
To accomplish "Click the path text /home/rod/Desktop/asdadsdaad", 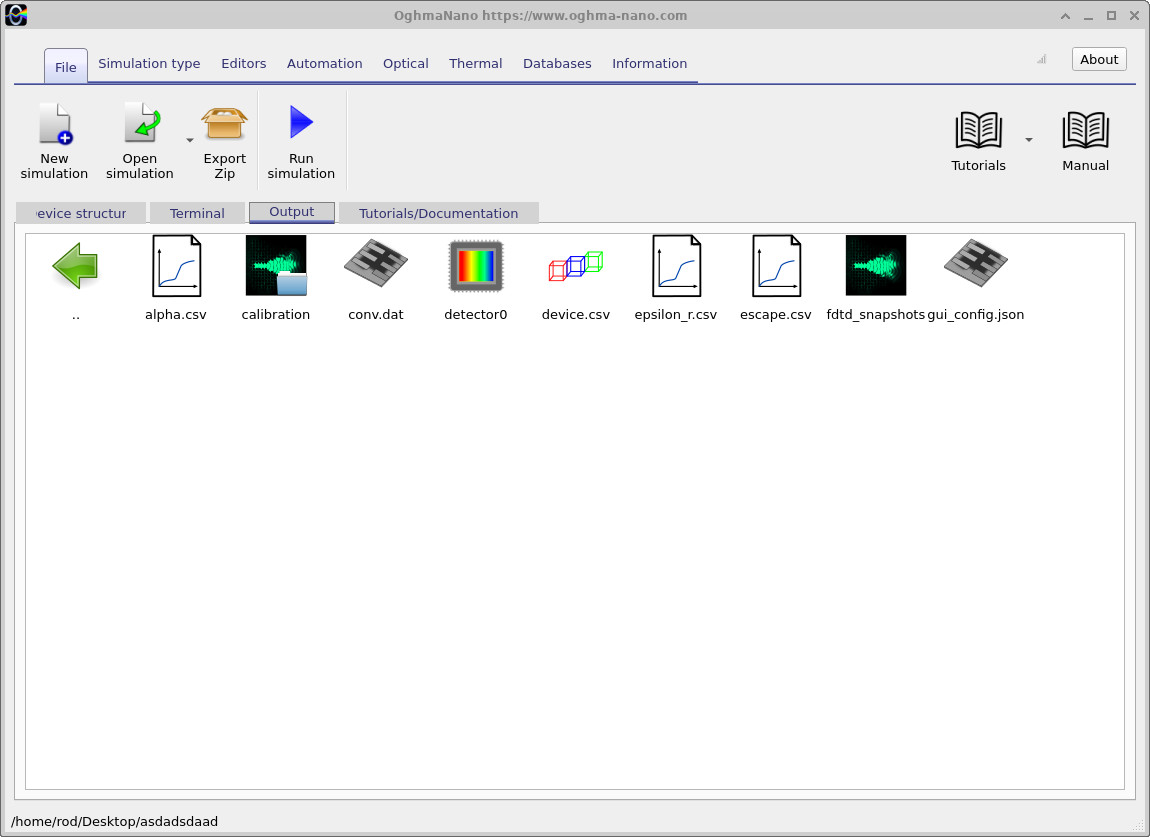I will pos(114,822).
